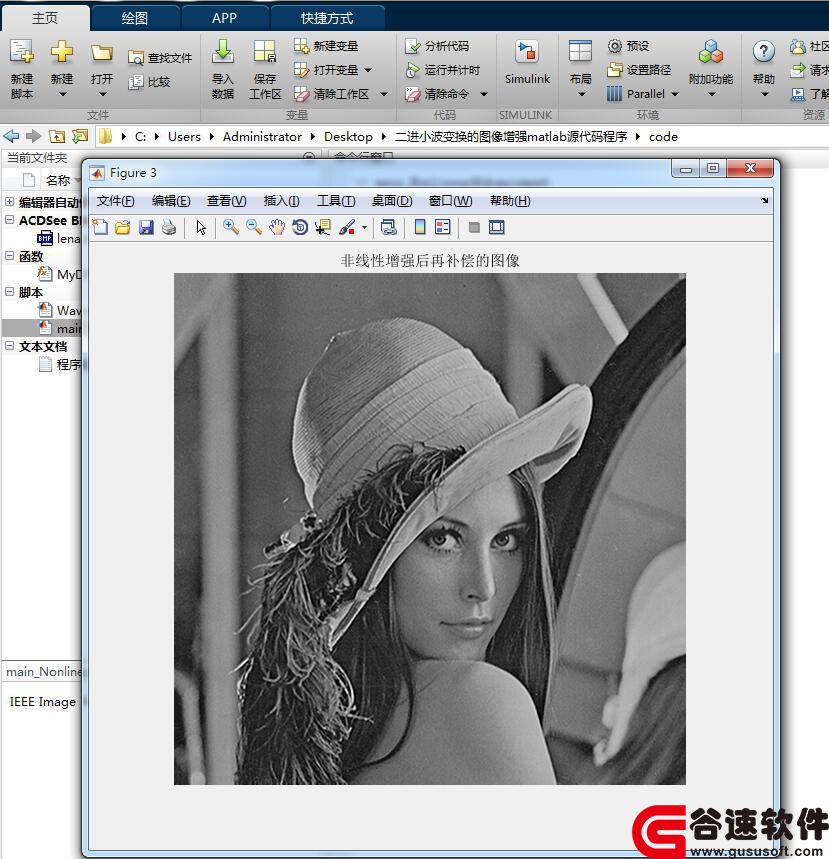Switch to the APP tab
Image resolution: width=829 pixels, height=859 pixels.
click(x=224, y=18)
